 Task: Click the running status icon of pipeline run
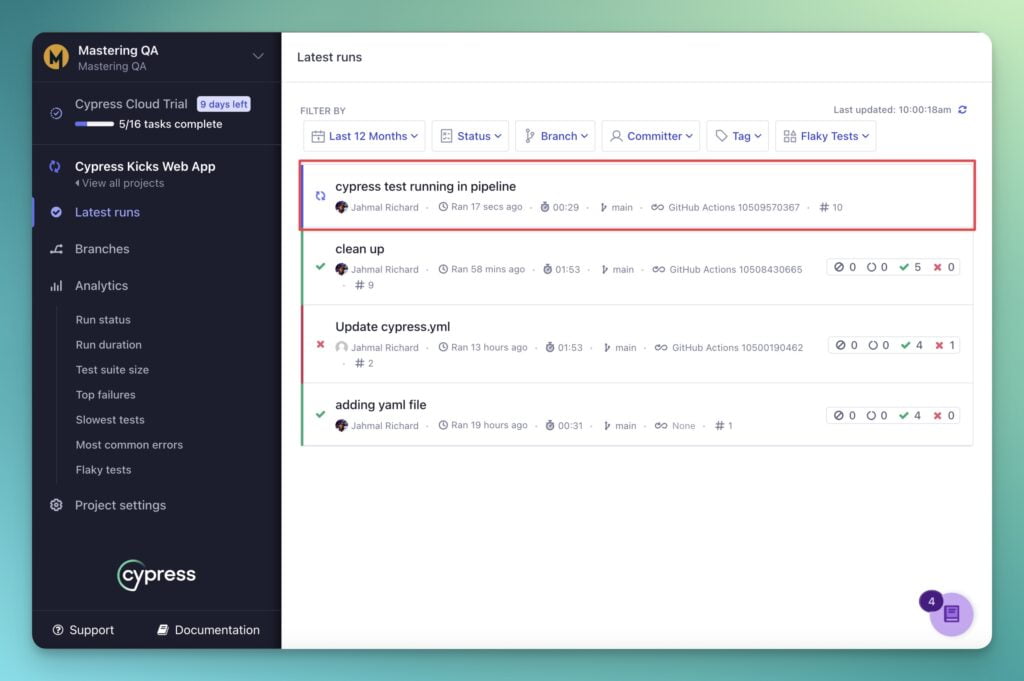click(320, 195)
